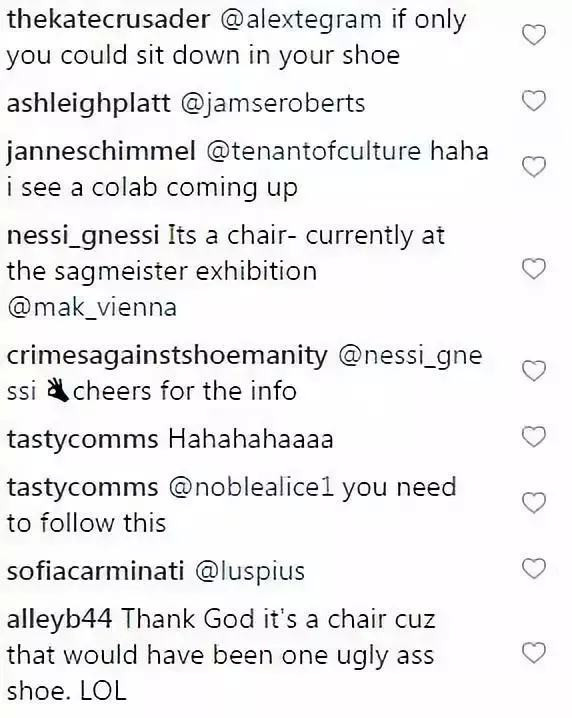Open sofiacarminati's username link
Viewport: 572px width, 718px height.
click(x=95, y=572)
